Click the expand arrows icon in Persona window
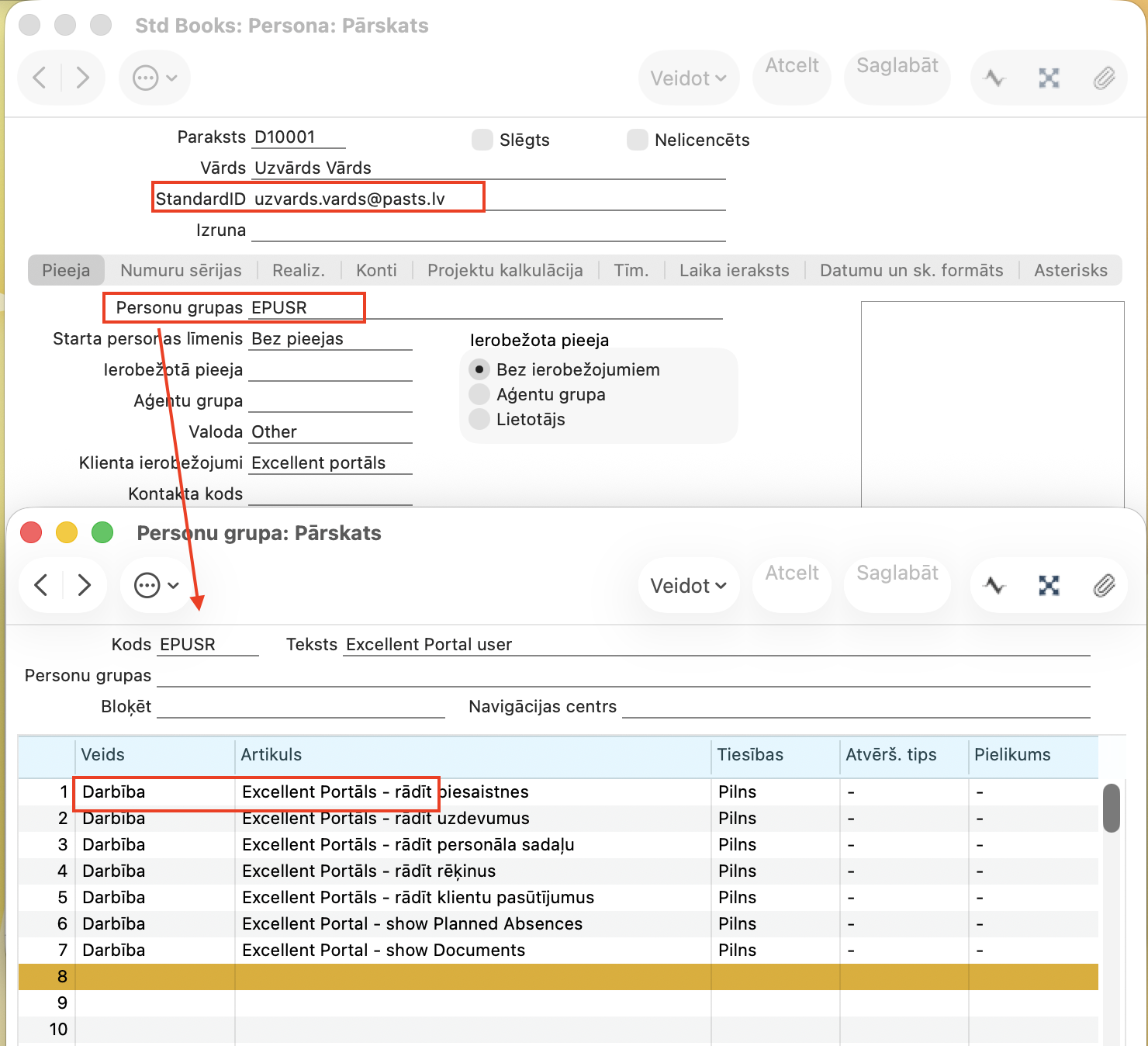Screen dimensions: 1148x1046 tap(1049, 78)
